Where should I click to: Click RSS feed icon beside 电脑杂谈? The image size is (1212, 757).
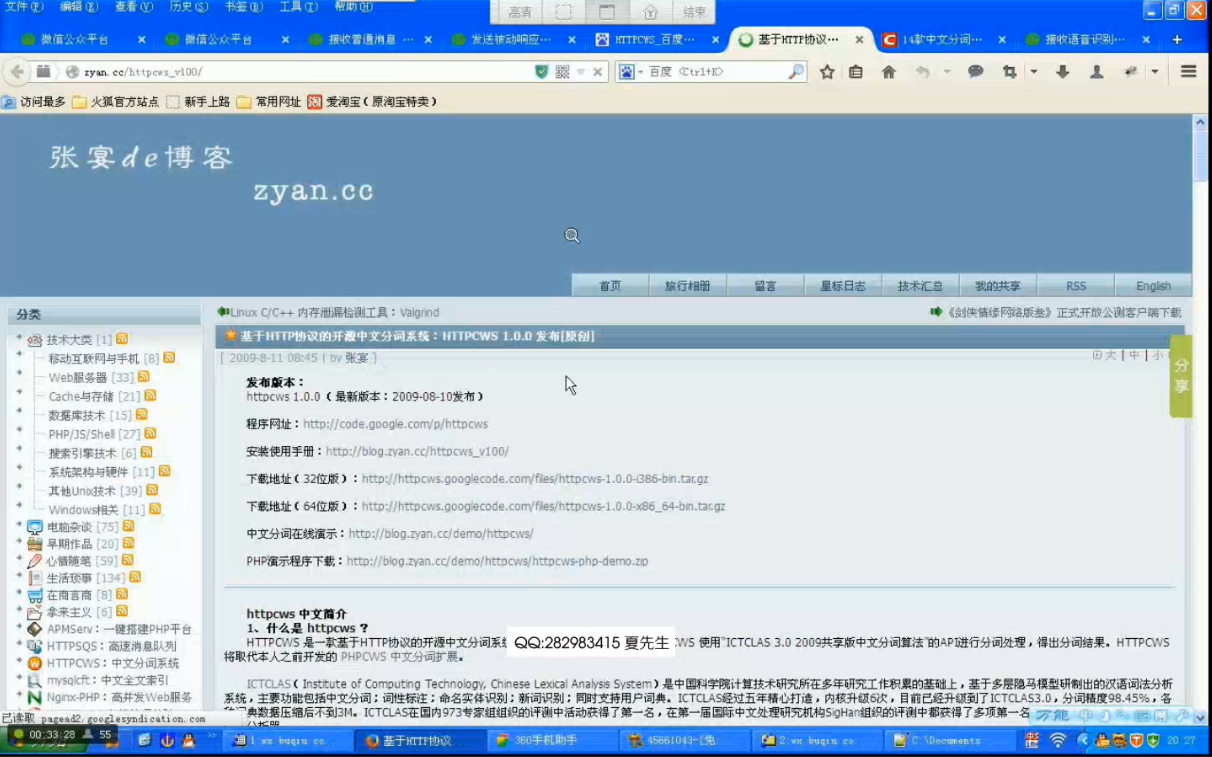tap(128, 526)
